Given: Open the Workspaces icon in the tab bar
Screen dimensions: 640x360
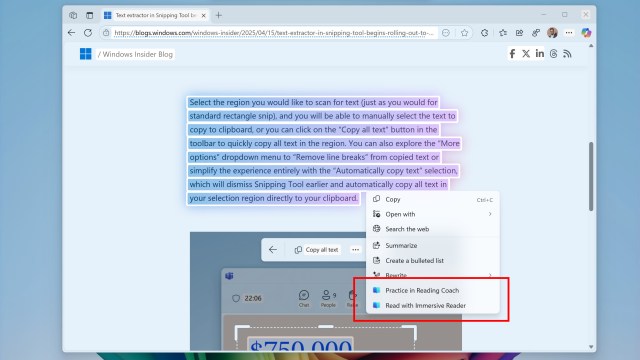Looking at the screenshot, I should pyautogui.click(x=73, y=16).
